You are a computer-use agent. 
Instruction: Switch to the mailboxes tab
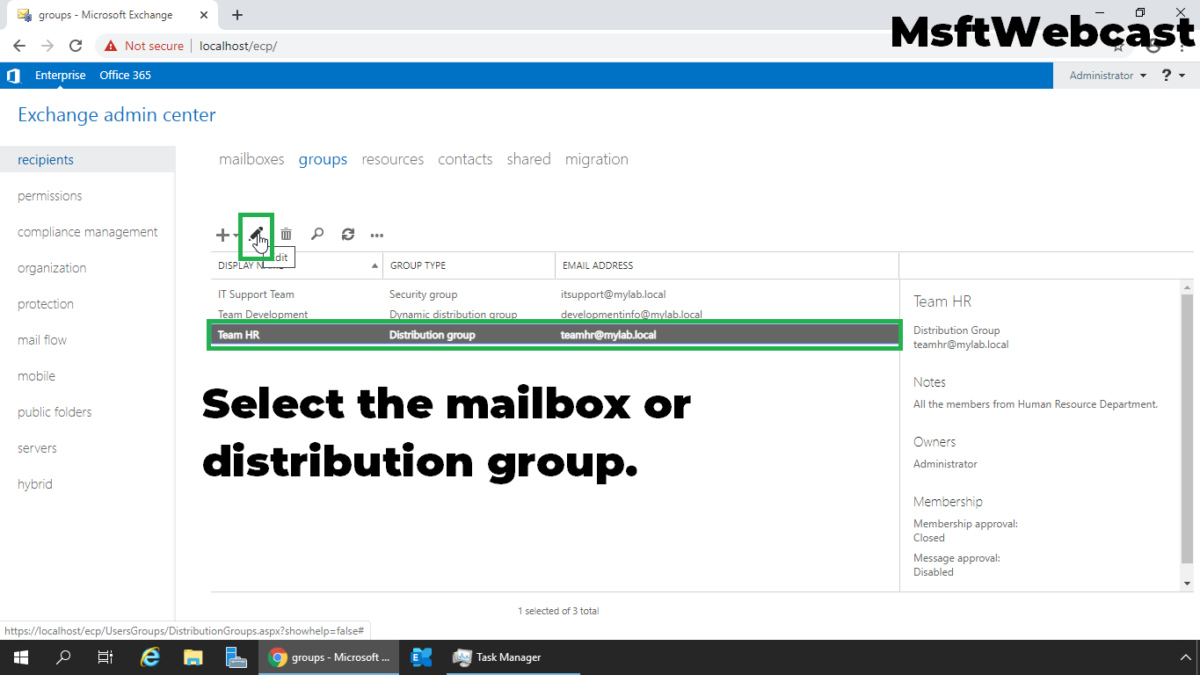[251, 159]
